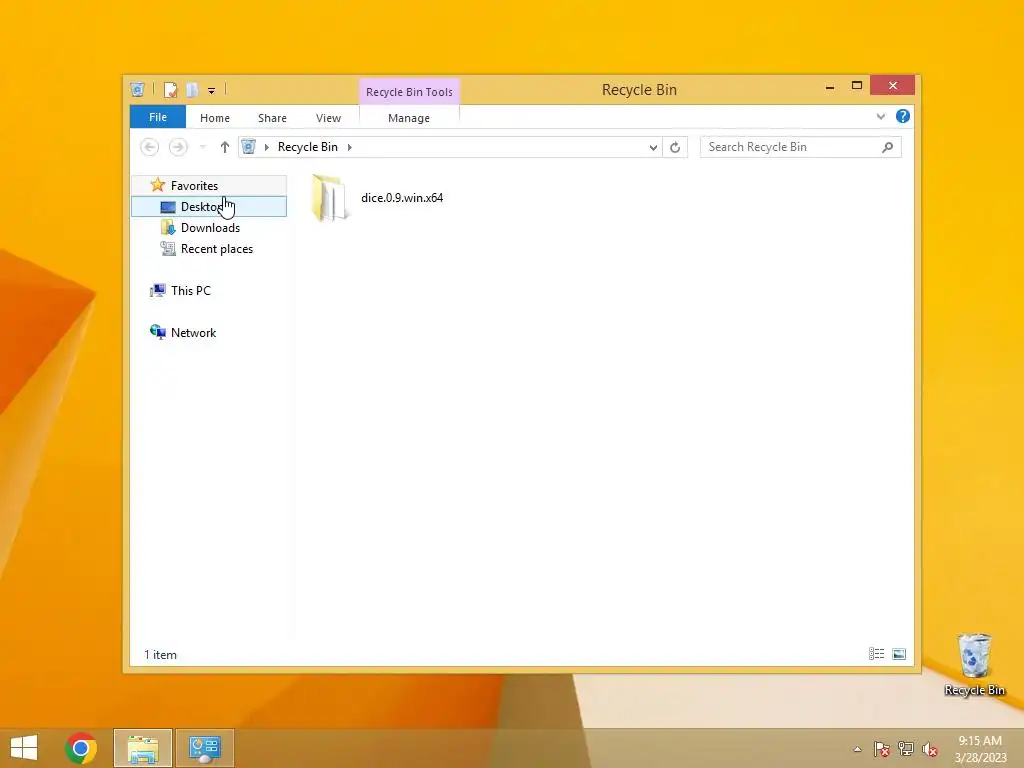Focus the Search Recycle Bin field

coord(801,147)
